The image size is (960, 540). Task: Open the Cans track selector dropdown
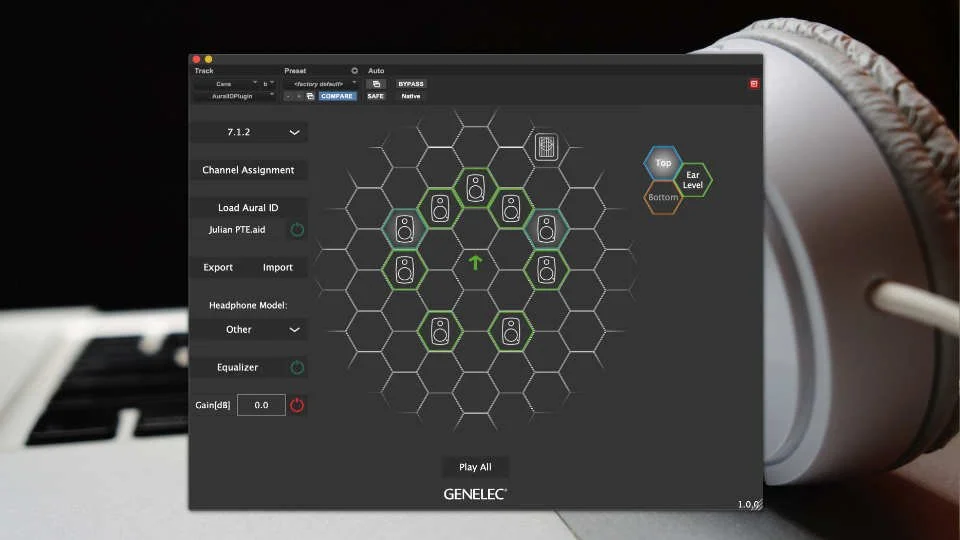(227, 84)
